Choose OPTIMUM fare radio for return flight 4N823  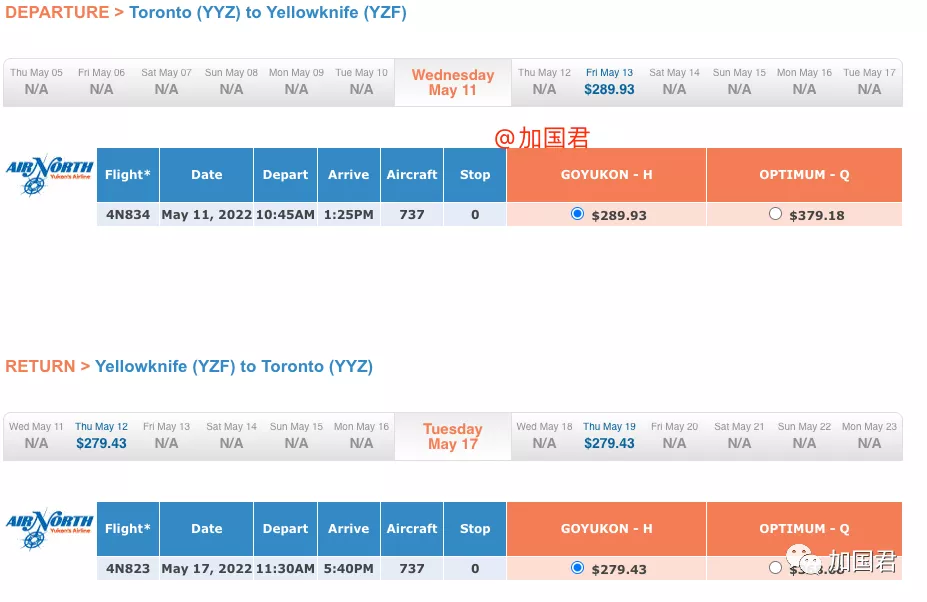coord(775,568)
